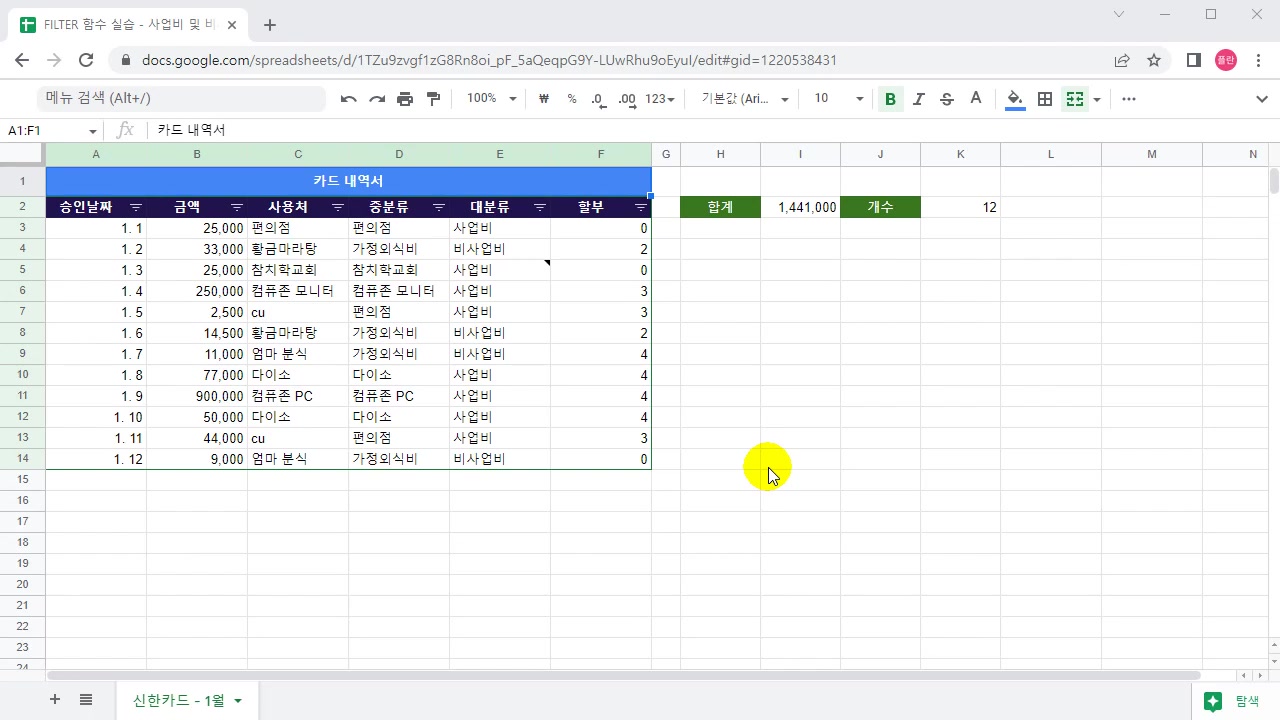This screenshot has height=720, width=1280.
Task: Toggle italic formatting
Action: pyautogui.click(x=918, y=99)
